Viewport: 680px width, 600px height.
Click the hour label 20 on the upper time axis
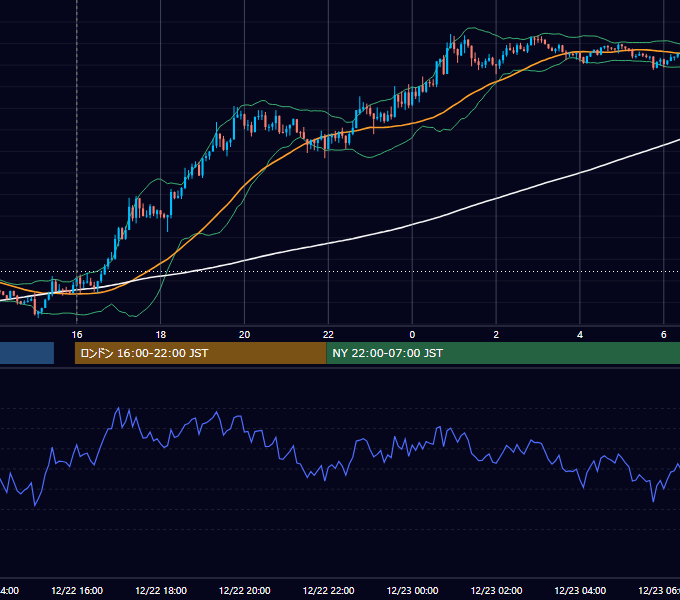[245, 335]
